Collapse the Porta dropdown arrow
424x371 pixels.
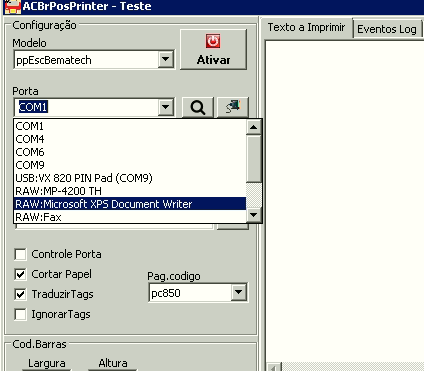(x=166, y=107)
